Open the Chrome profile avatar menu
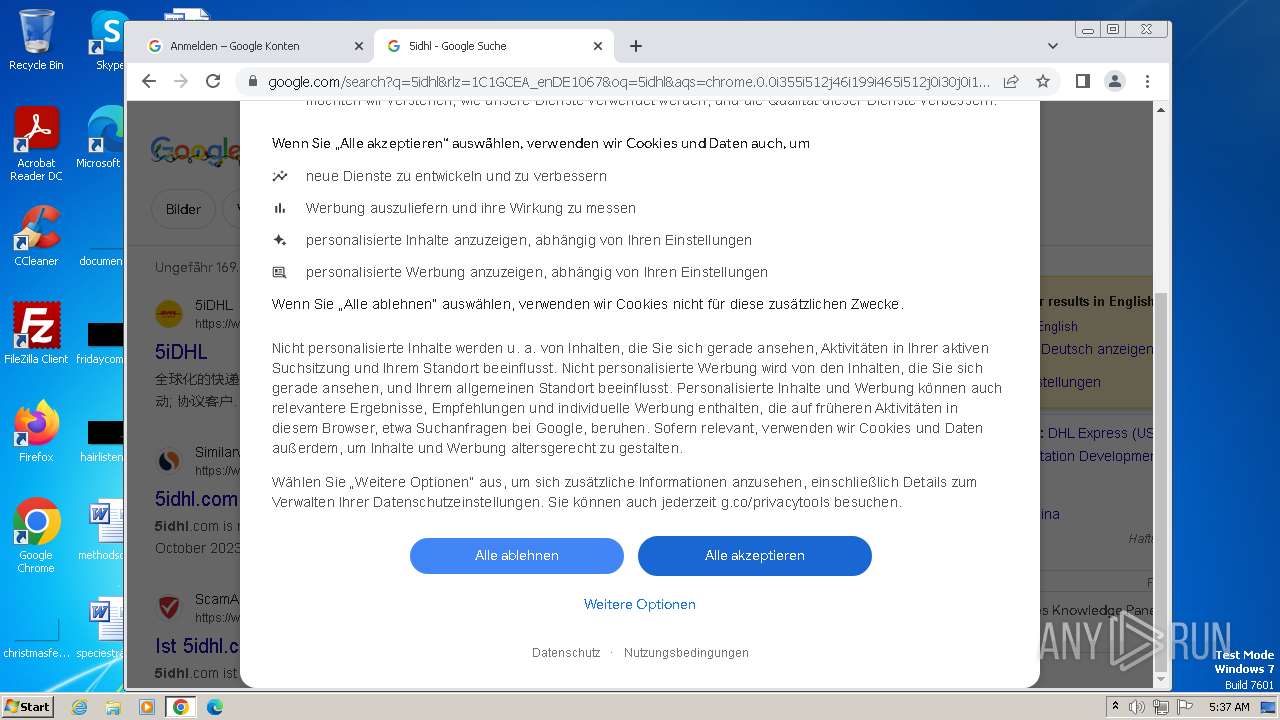This screenshot has height=720, width=1280. coord(1115,82)
